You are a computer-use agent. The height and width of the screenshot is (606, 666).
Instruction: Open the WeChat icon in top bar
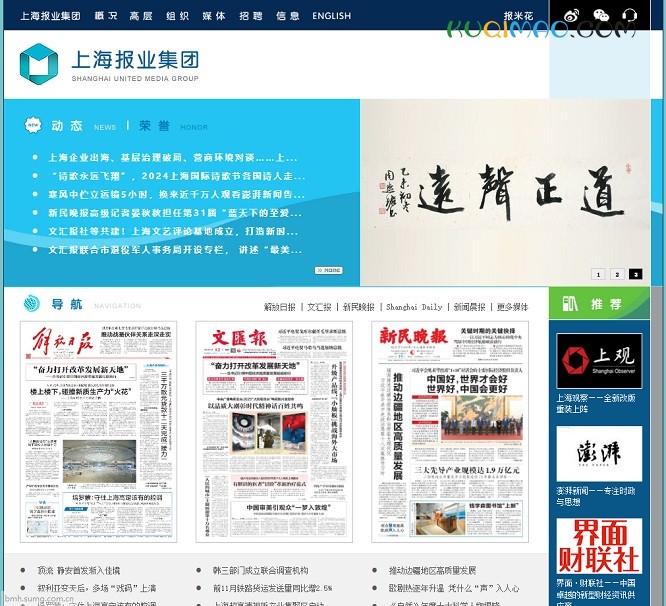point(601,16)
